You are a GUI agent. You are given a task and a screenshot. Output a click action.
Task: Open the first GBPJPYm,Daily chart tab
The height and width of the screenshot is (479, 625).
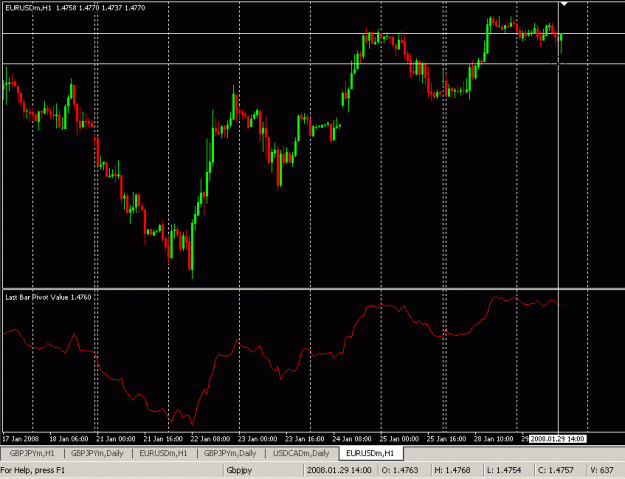point(97,453)
